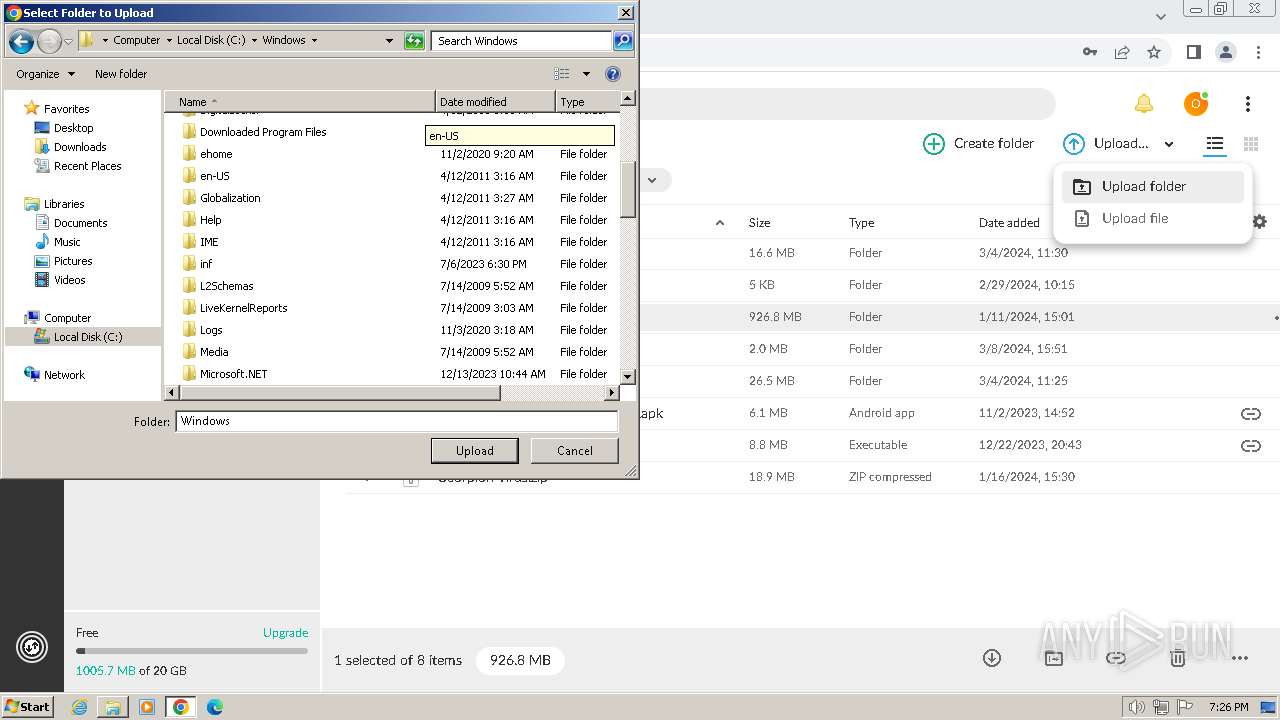This screenshot has width=1280, height=720.
Task: Open the address bar history dropdown arrow
Action: coord(390,41)
